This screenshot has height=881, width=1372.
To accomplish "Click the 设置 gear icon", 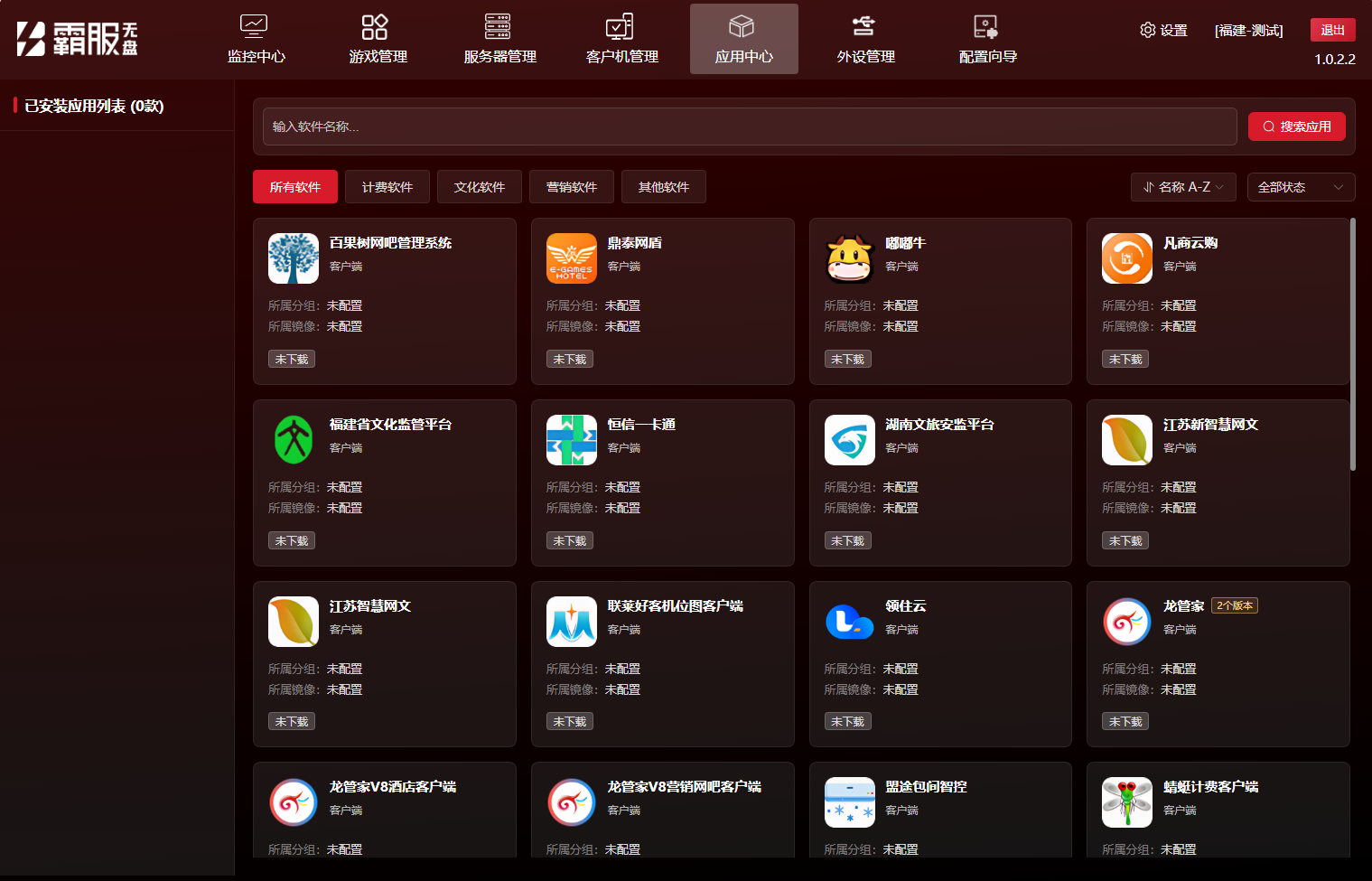I will click(x=1148, y=30).
